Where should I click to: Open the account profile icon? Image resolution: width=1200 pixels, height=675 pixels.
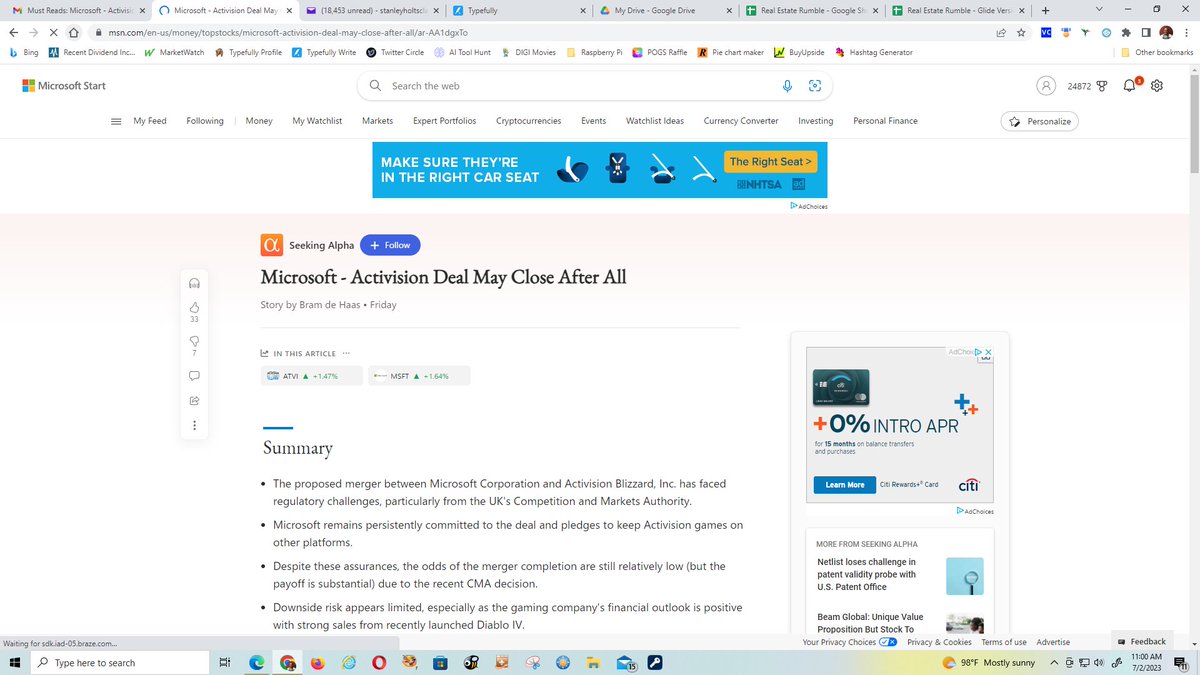pyautogui.click(x=1045, y=86)
